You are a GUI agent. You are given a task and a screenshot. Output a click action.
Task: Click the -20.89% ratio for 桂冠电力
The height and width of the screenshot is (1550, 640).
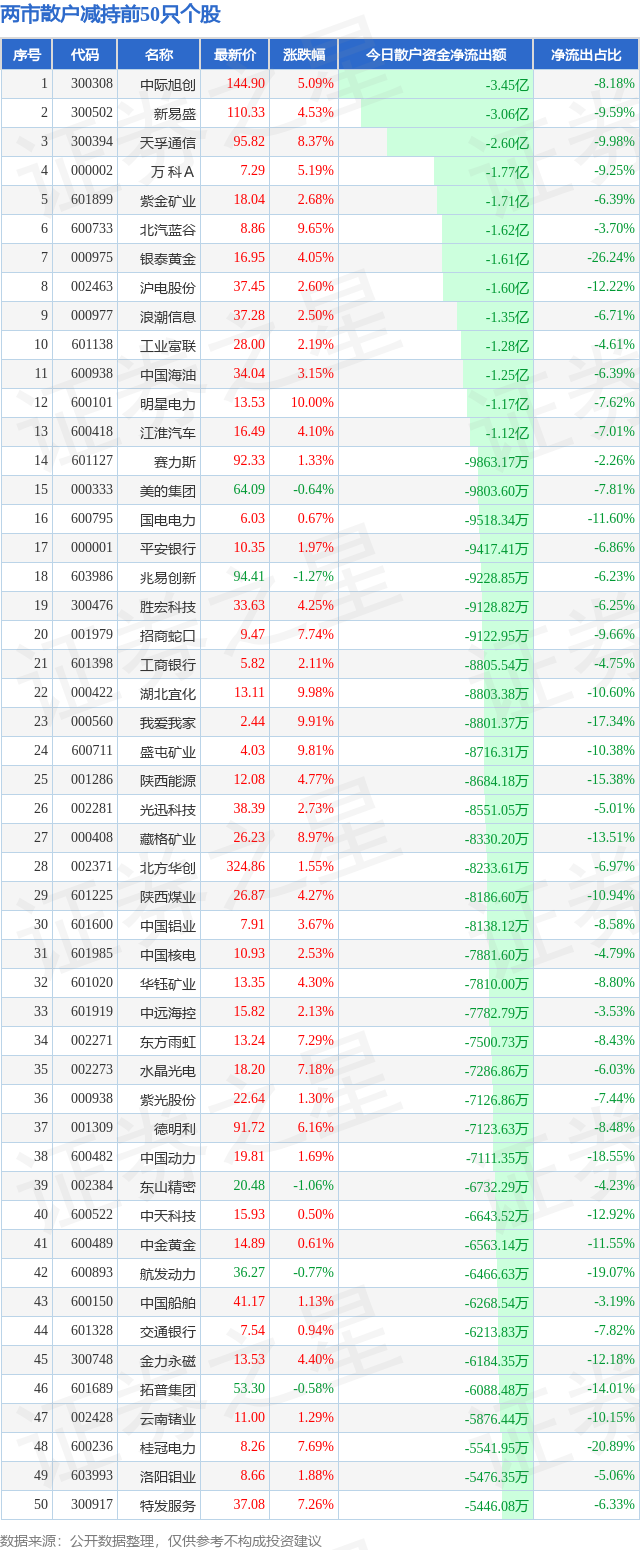611,1447
